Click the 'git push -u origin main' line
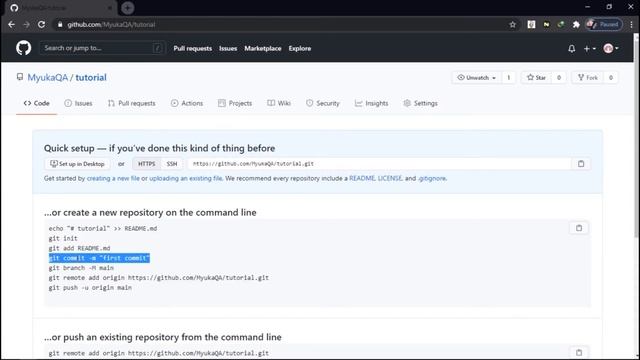640x360 pixels. click(x=90, y=287)
